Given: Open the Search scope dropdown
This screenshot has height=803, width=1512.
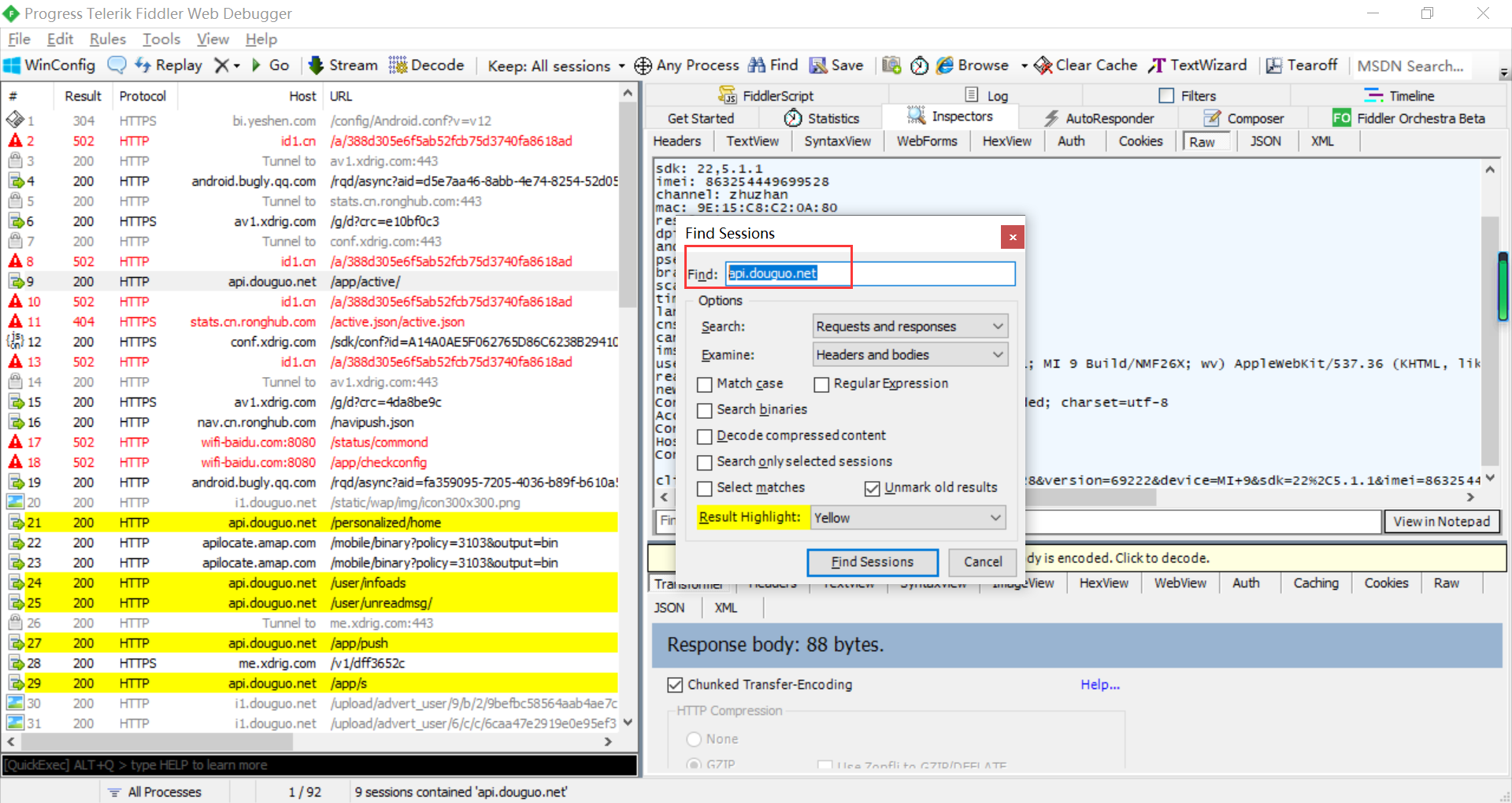Looking at the screenshot, I should click(x=910, y=326).
